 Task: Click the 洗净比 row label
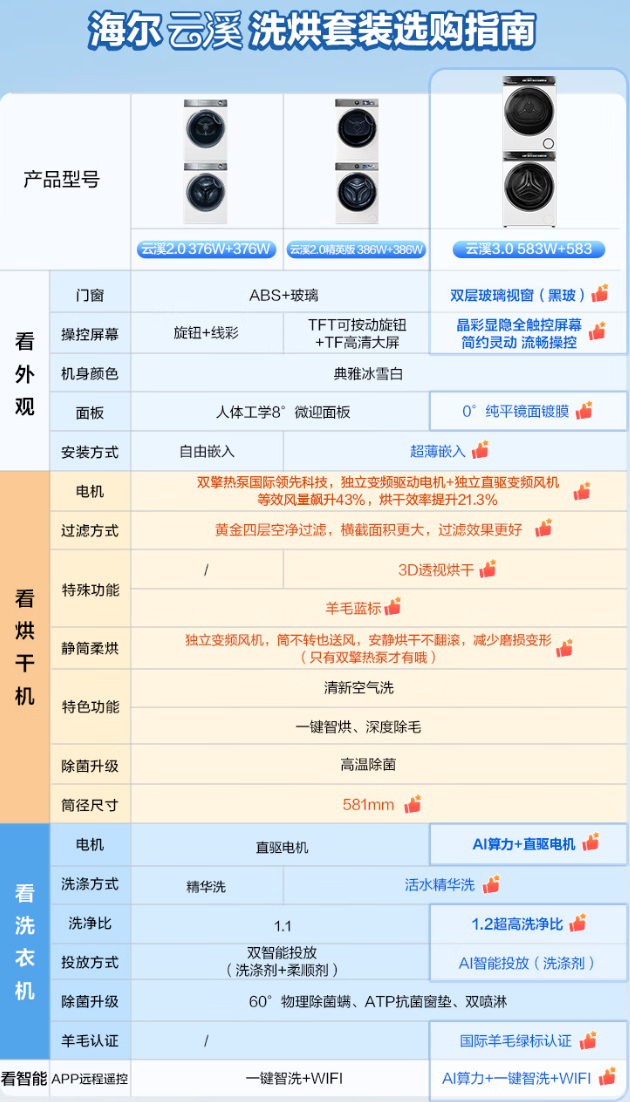89,923
